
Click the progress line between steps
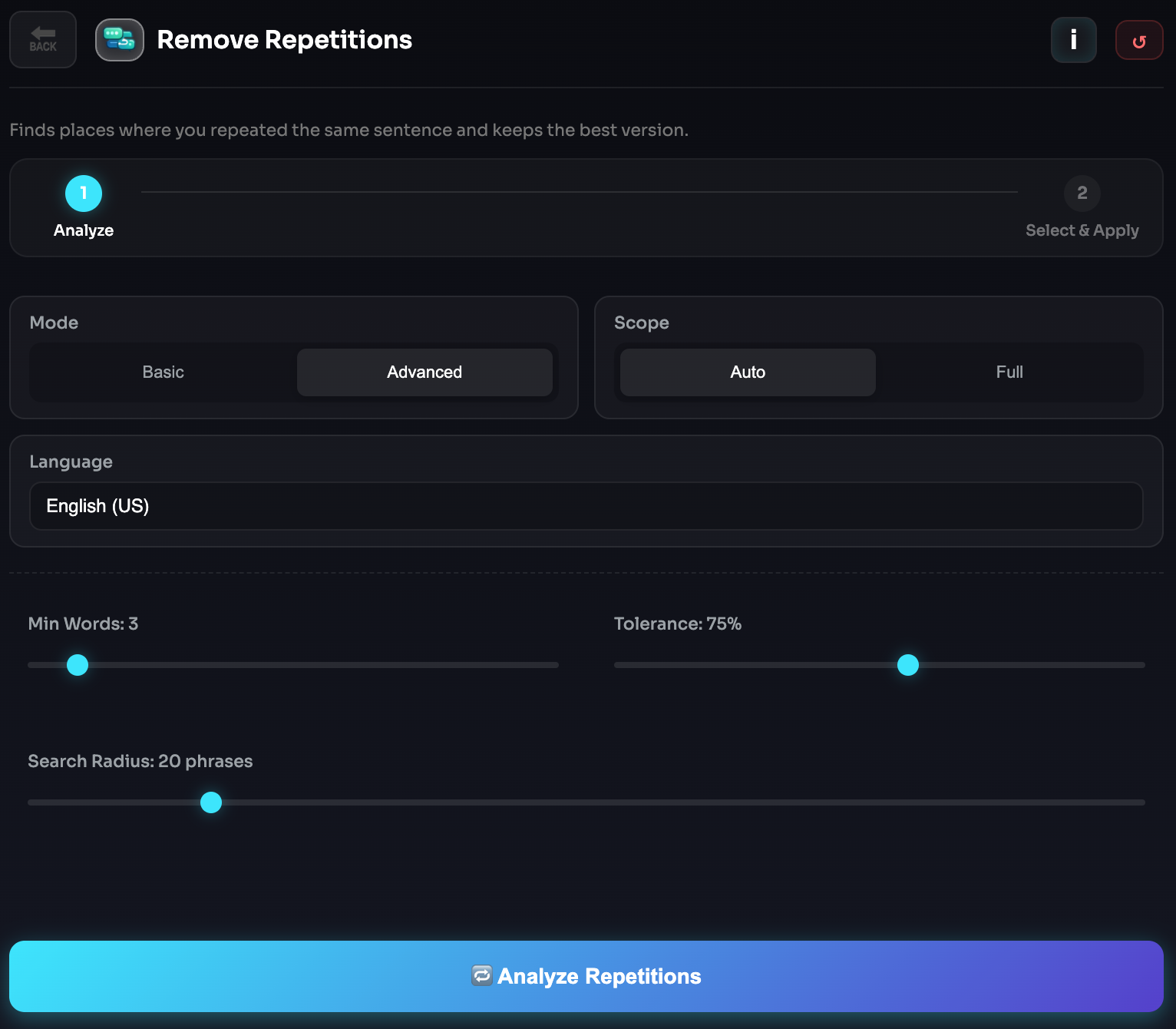coord(580,192)
